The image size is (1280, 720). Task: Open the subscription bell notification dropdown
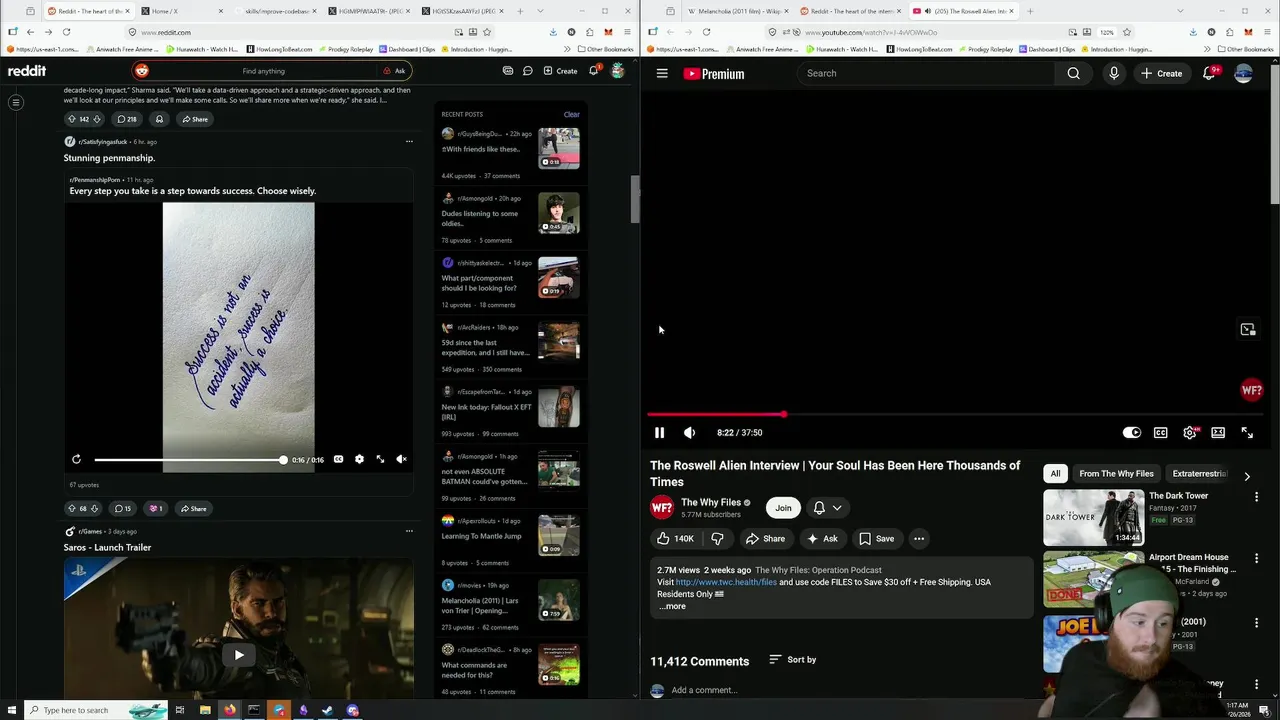(x=828, y=508)
